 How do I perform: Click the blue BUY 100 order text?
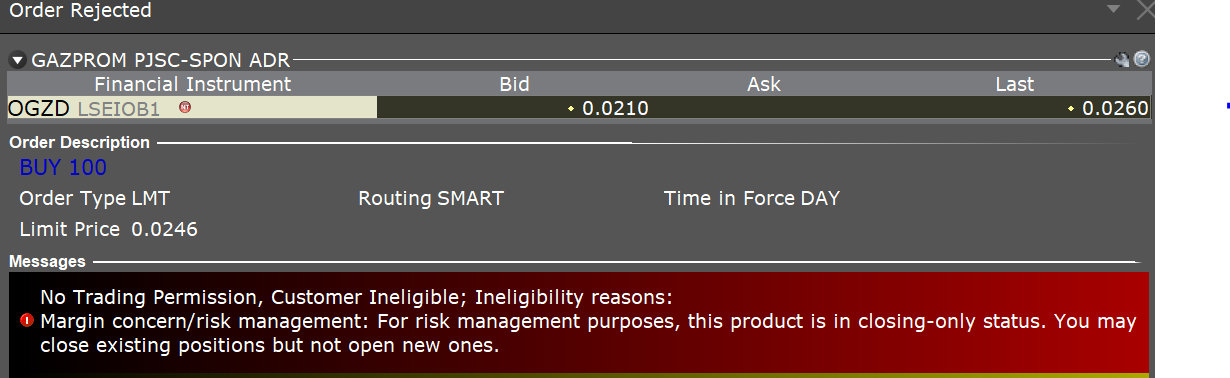tap(63, 168)
